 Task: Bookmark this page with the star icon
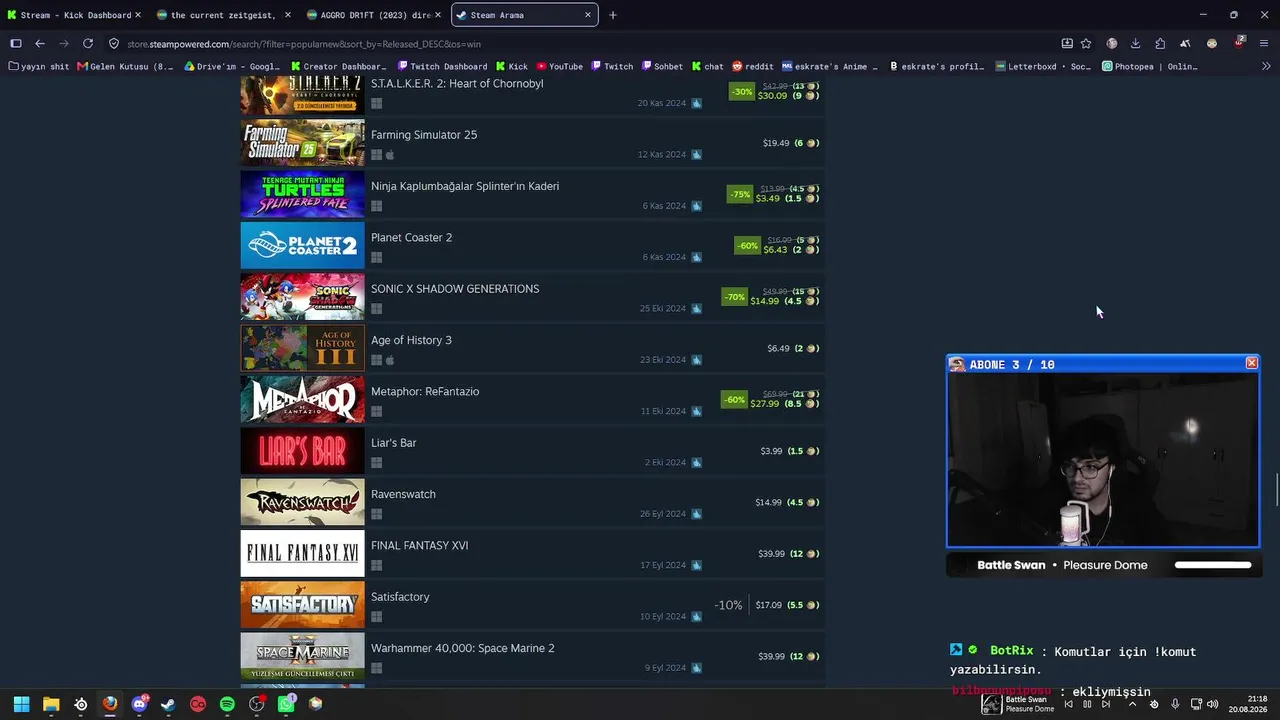coord(1086,44)
